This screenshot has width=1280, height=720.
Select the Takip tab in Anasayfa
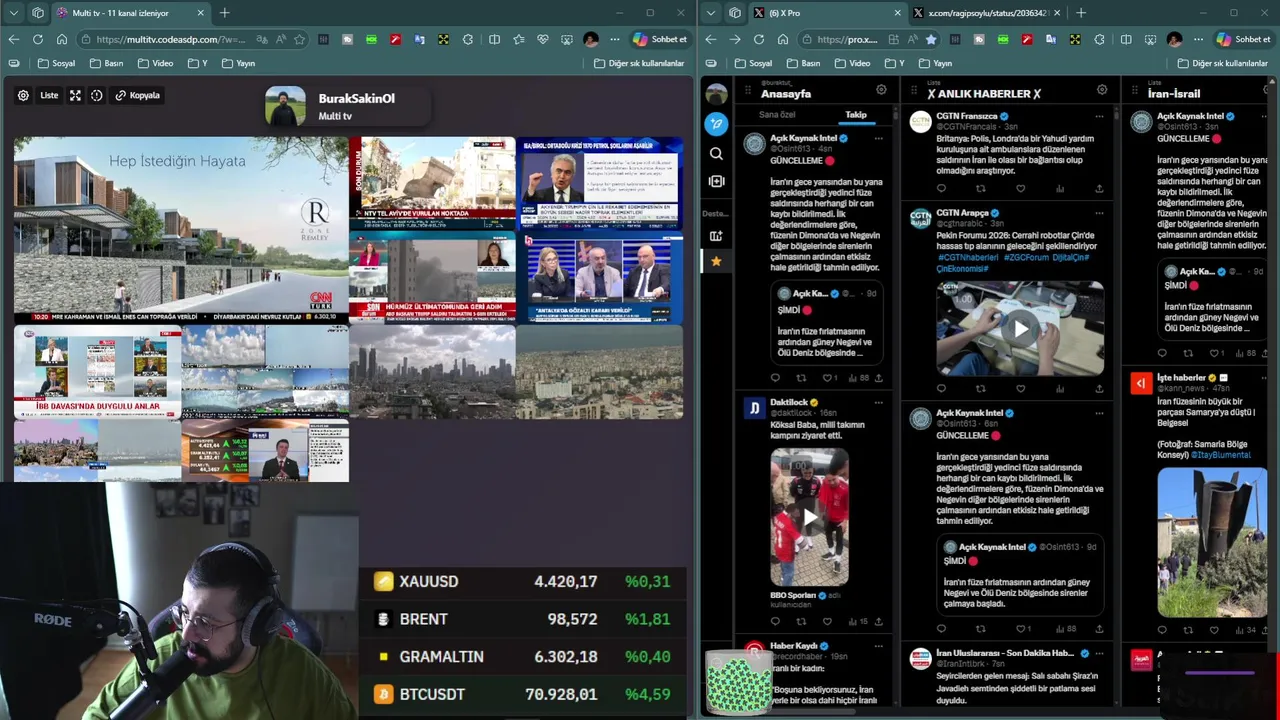tap(856, 114)
